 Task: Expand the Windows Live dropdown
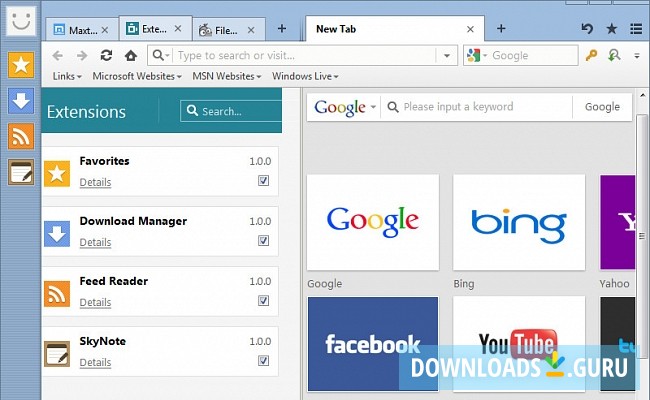(x=305, y=76)
